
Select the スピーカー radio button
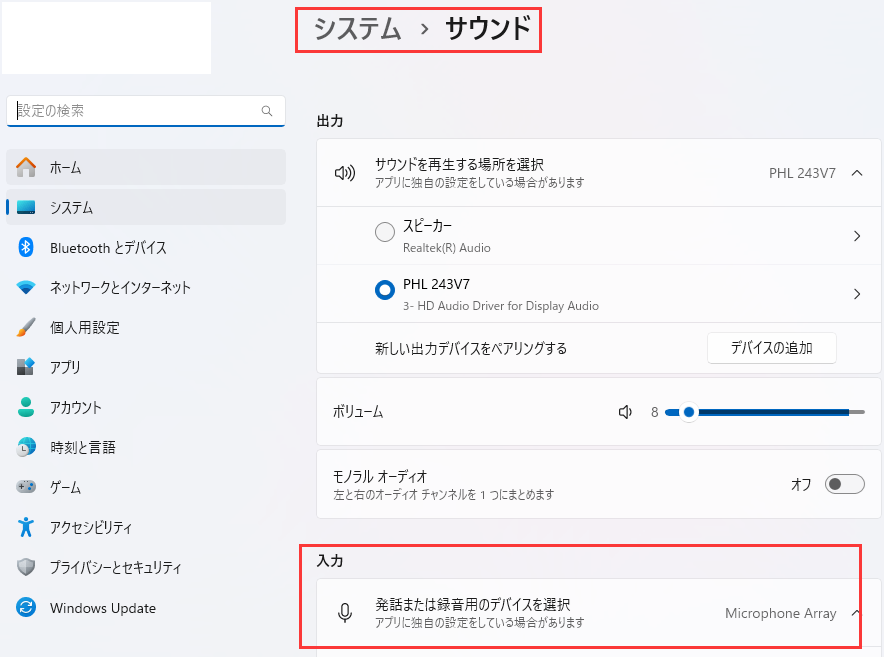[384, 231]
